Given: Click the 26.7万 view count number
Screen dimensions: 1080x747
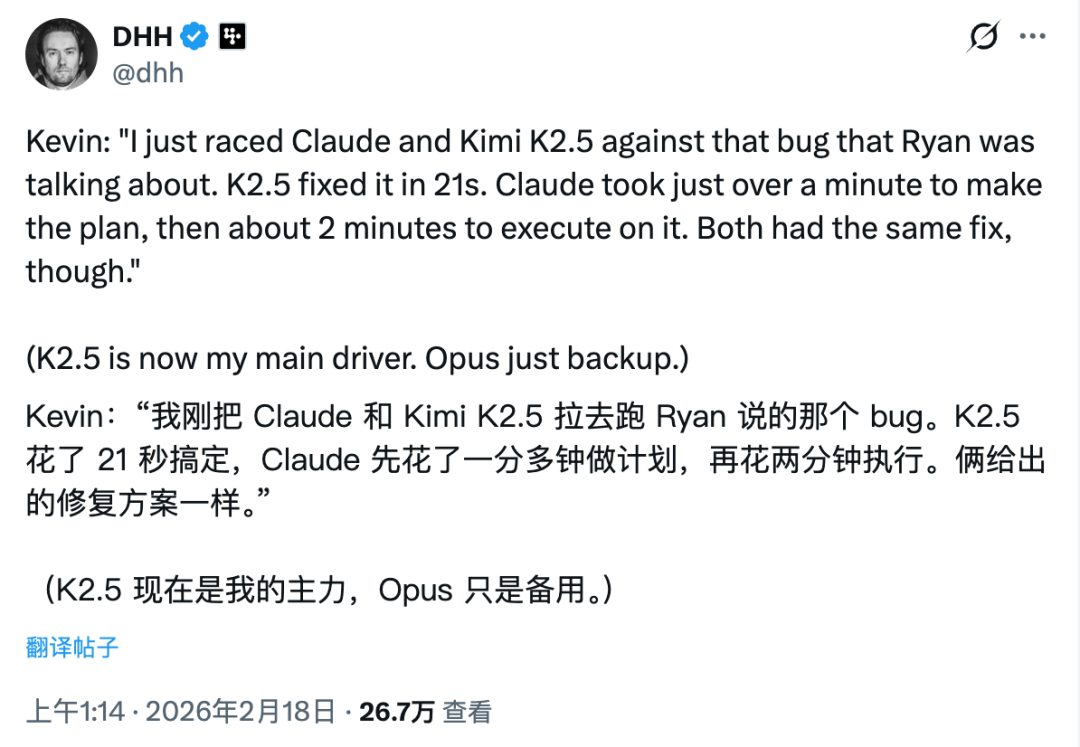Looking at the screenshot, I should click(396, 712).
